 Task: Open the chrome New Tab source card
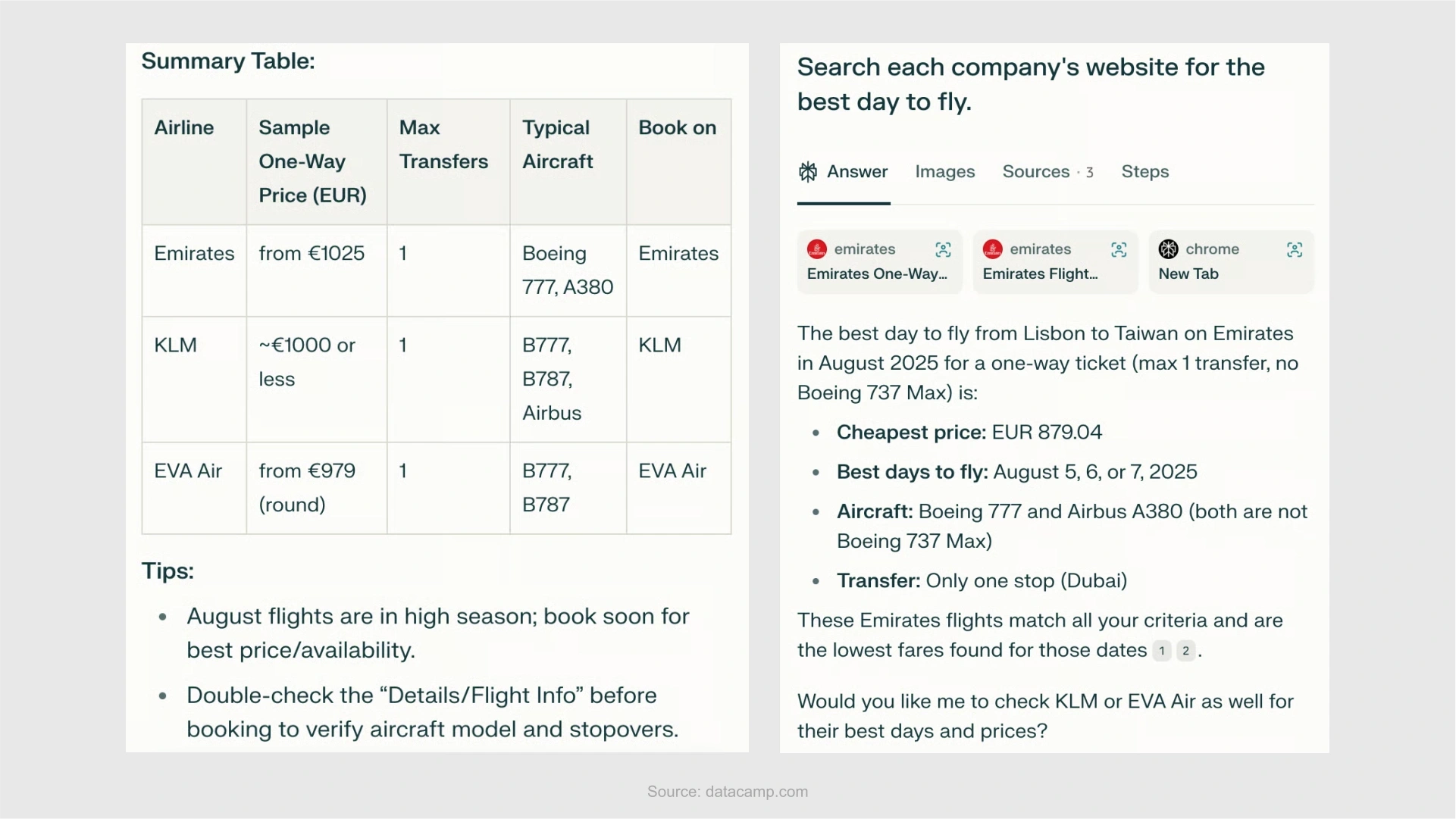pyautogui.click(x=1231, y=261)
